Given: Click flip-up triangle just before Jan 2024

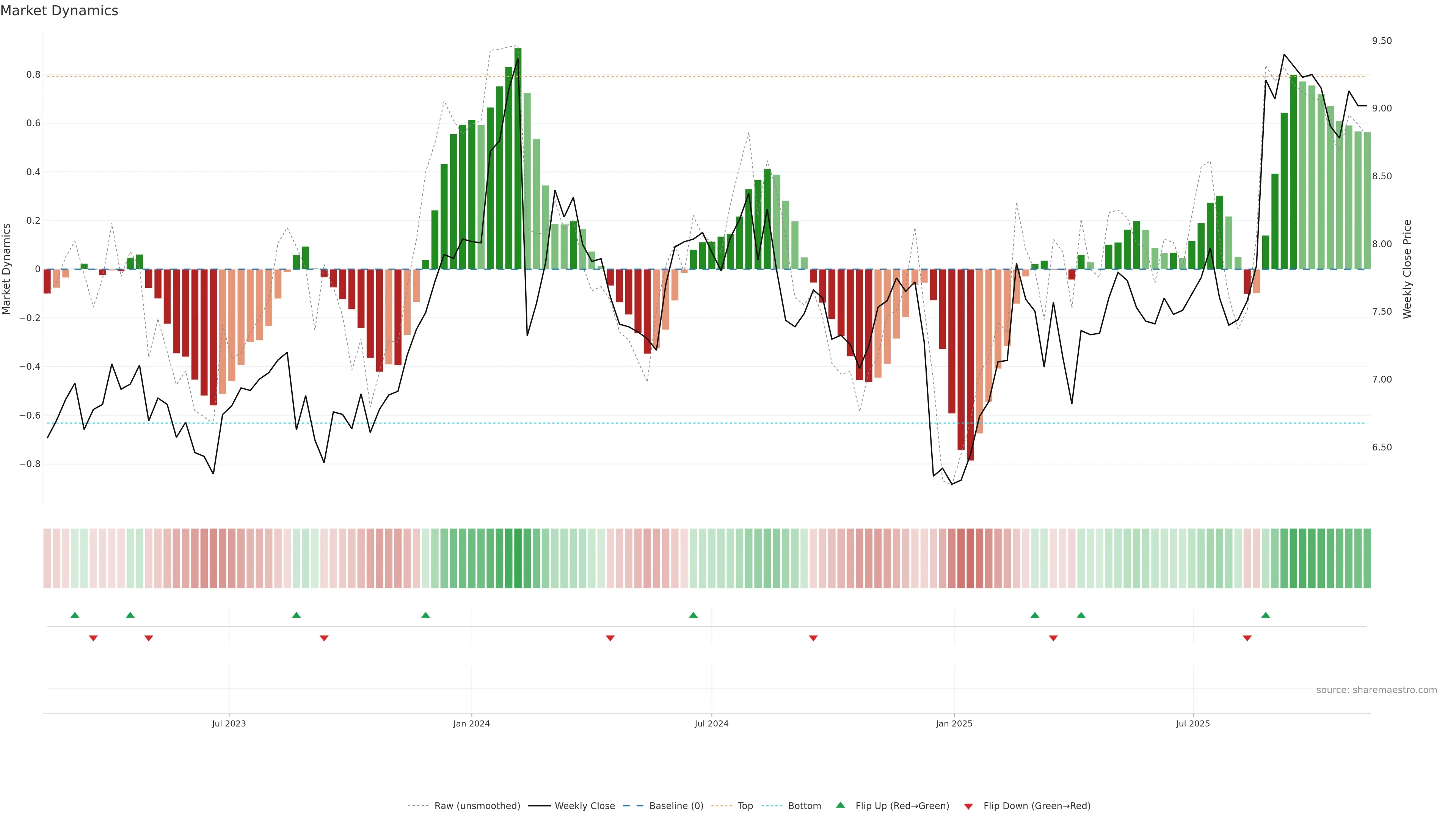Looking at the screenshot, I should click(425, 615).
